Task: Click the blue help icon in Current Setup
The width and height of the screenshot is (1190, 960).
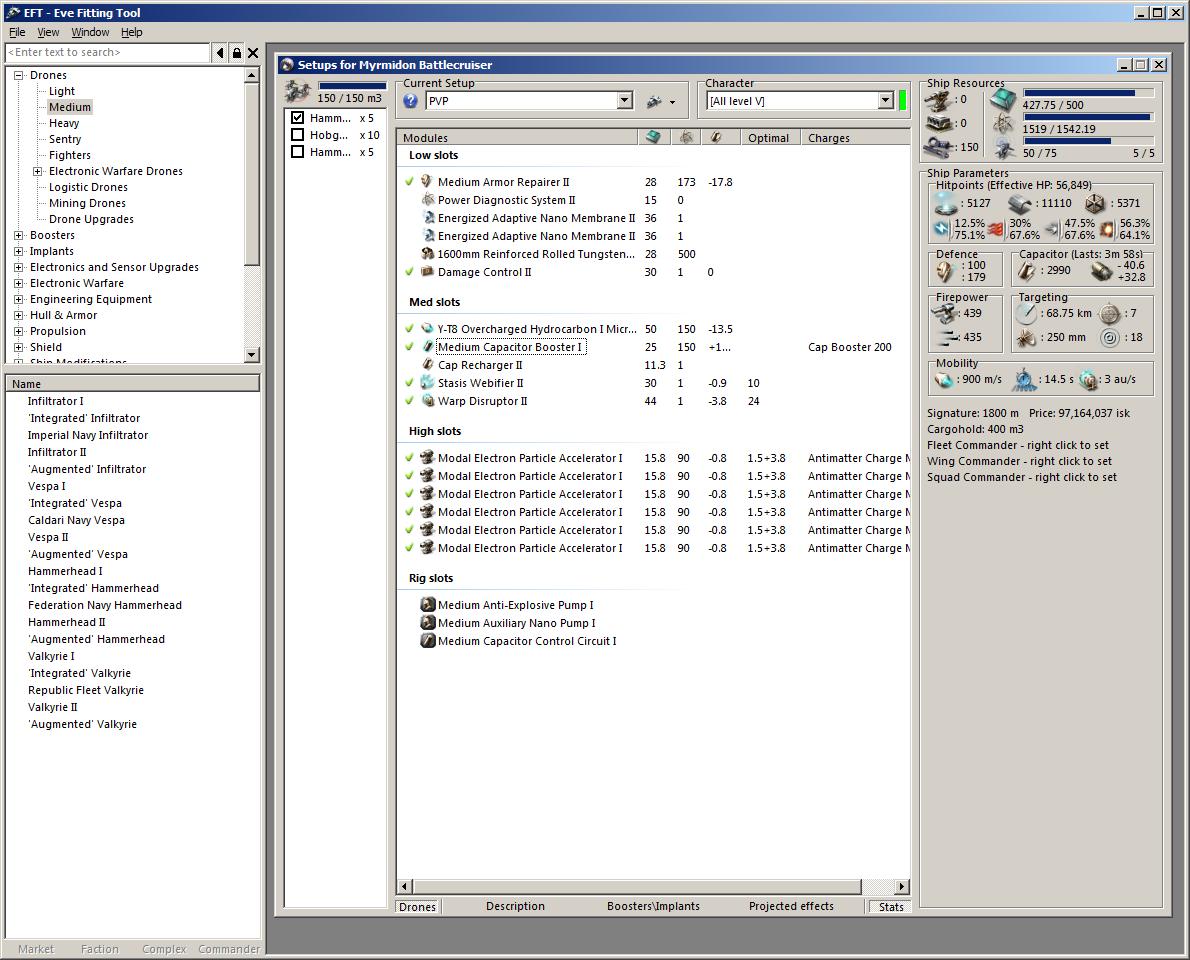Action: [x=410, y=101]
